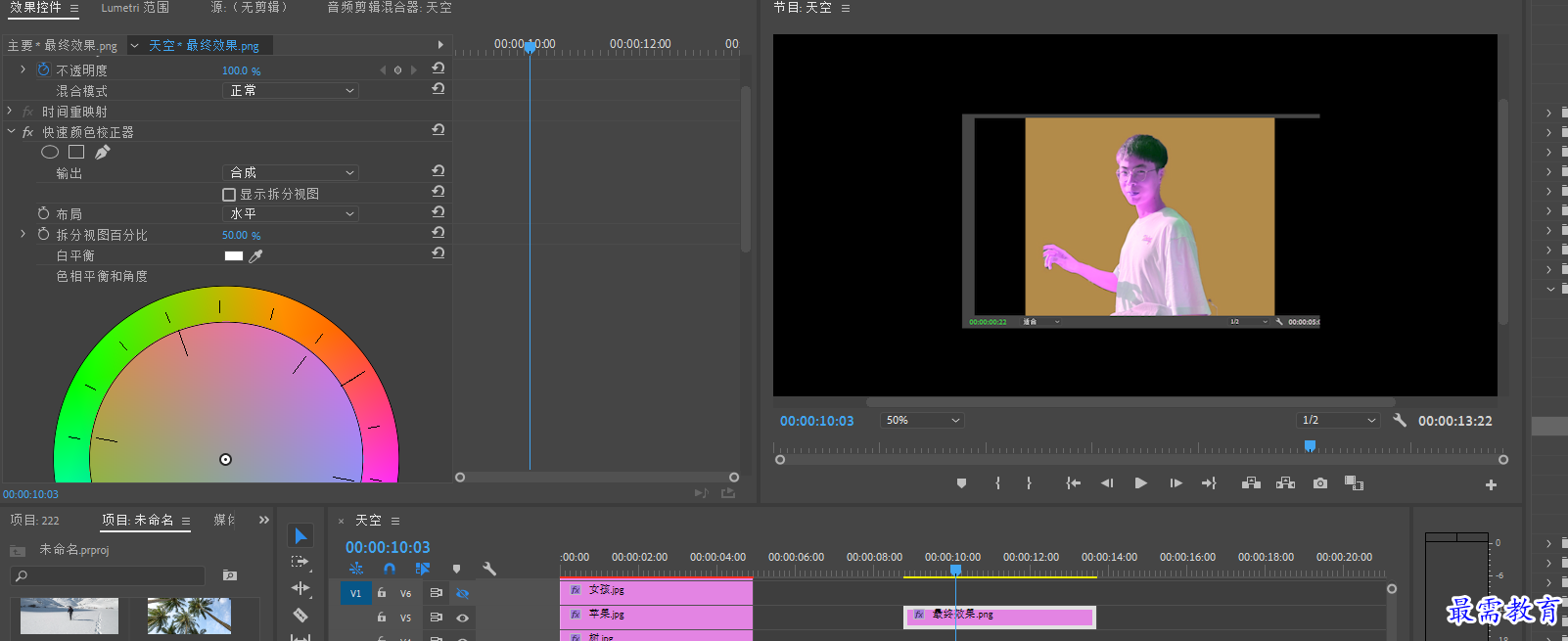Go to In point in Program Monitor
The width and height of the screenshot is (1568, 641).
[x=1073, y=483]
